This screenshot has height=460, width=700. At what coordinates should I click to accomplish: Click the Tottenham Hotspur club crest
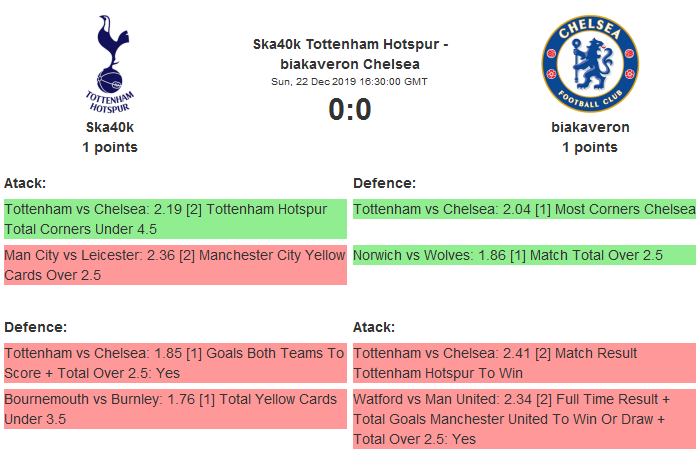pyautogui.click(x=110, y=63)
